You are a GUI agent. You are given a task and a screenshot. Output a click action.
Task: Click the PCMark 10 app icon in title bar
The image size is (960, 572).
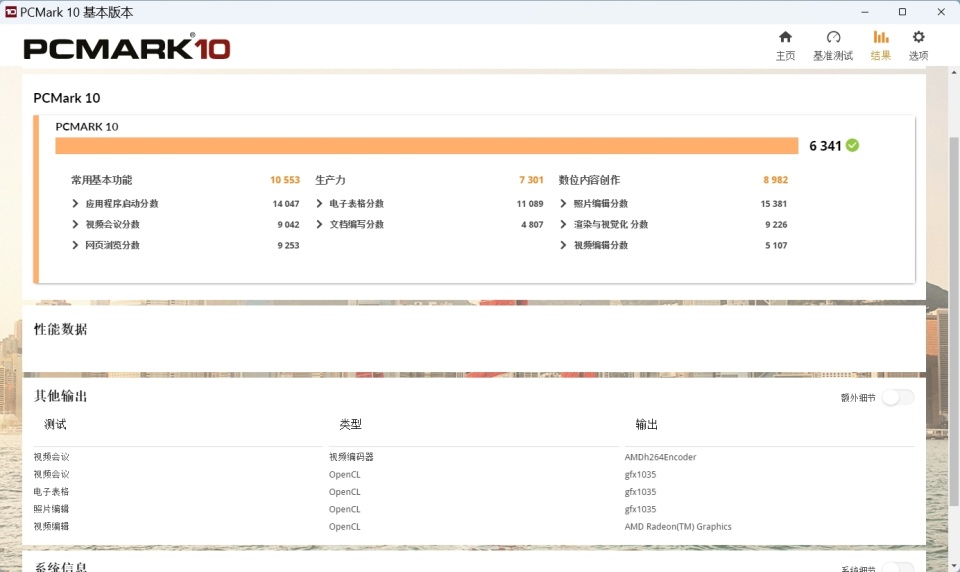coord(10,12)
